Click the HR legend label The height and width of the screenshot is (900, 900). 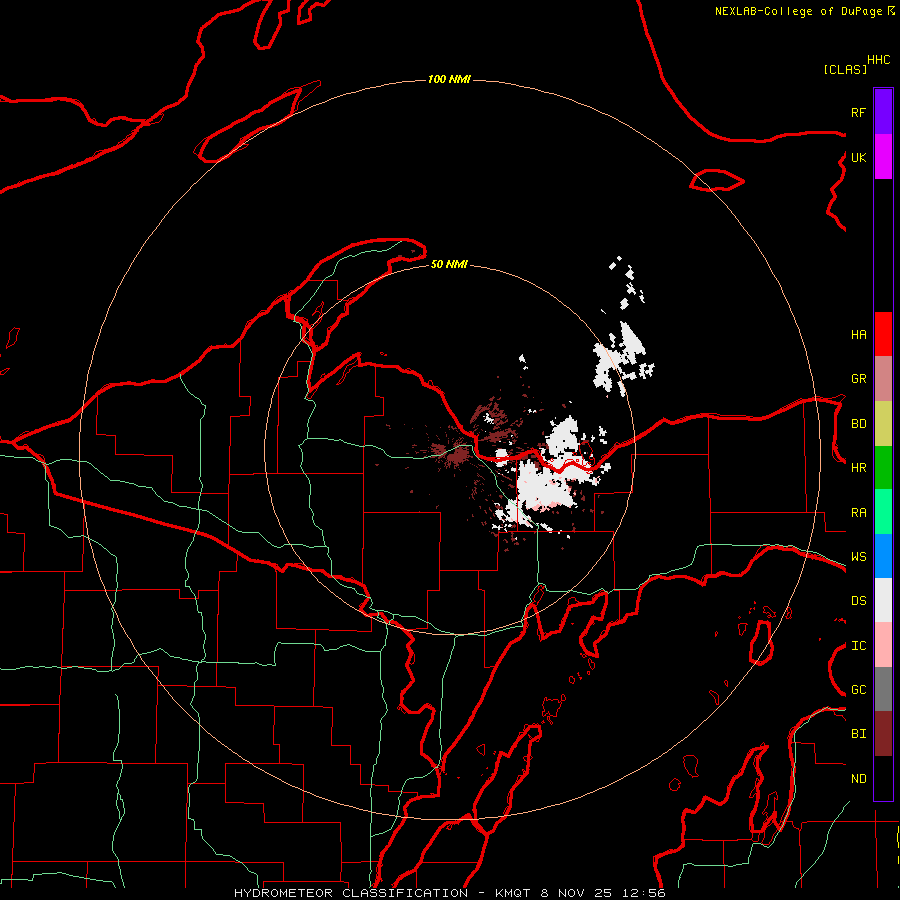click(858, 468)
